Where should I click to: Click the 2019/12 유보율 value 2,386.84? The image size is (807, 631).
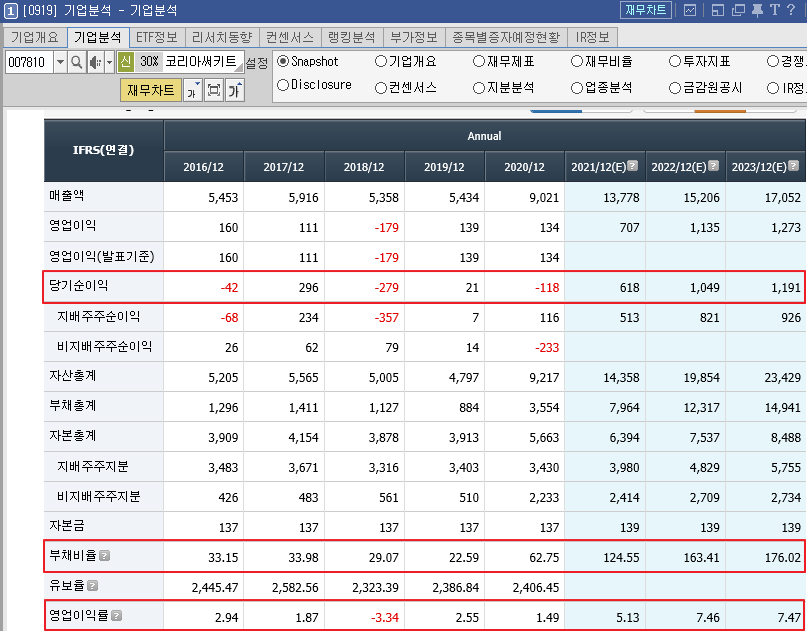click(455, 588)
